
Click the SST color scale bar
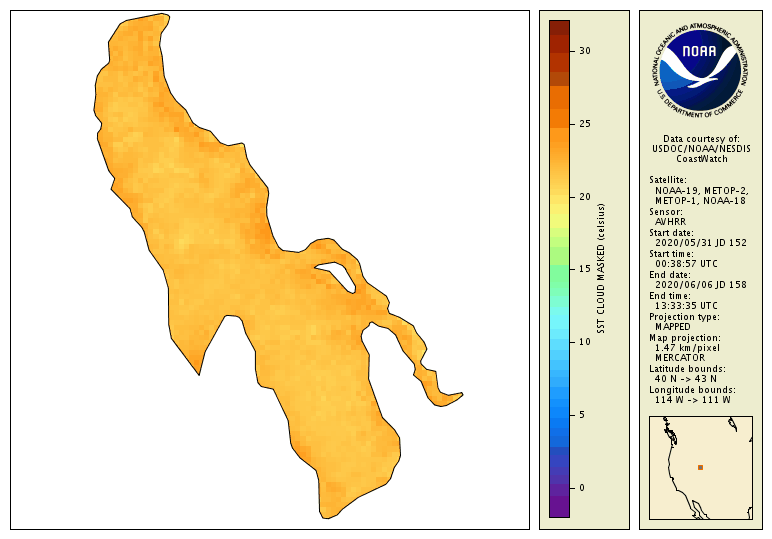[x=559, y=269]
